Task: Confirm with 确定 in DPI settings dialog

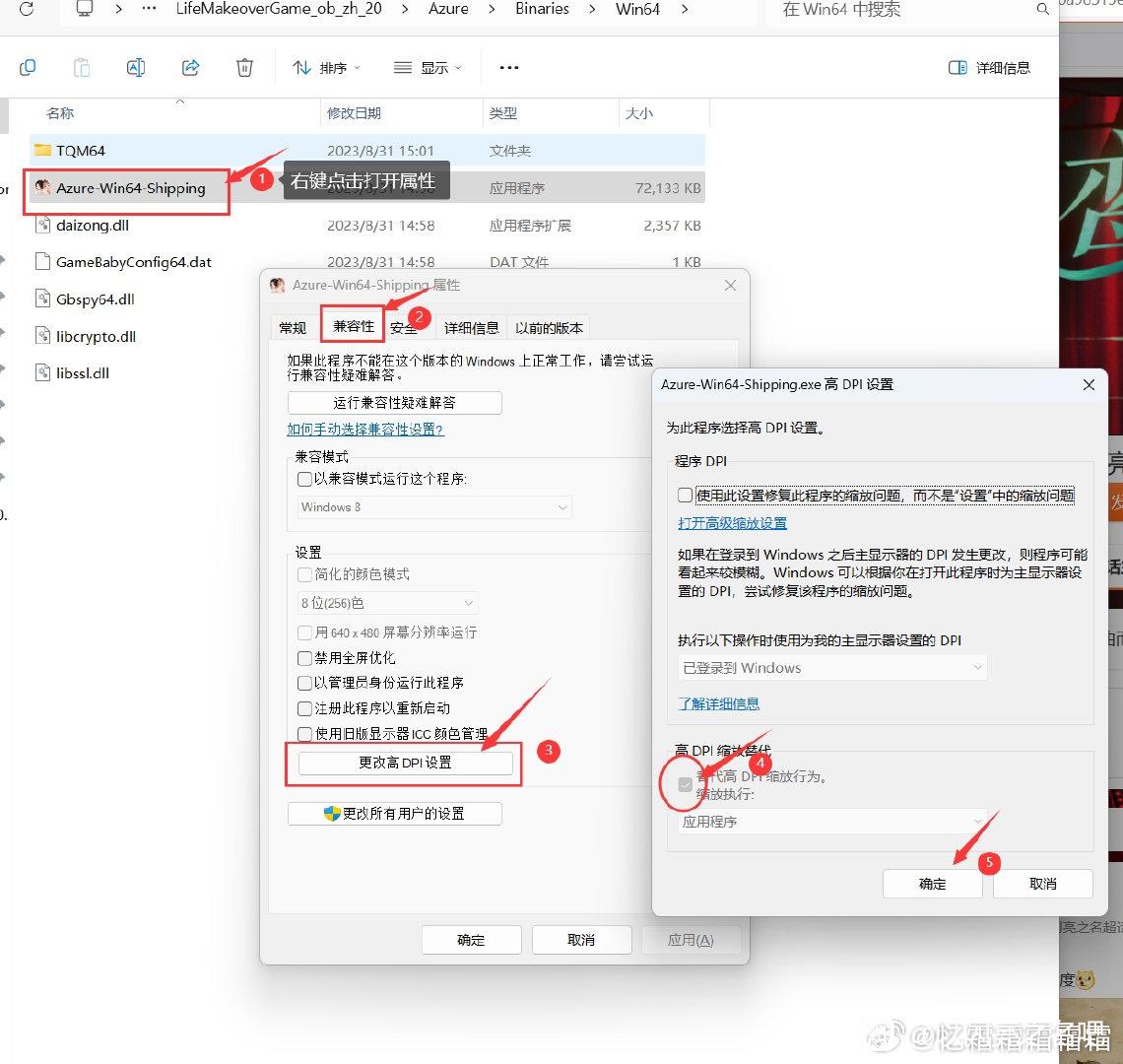Action: [933, 884]
